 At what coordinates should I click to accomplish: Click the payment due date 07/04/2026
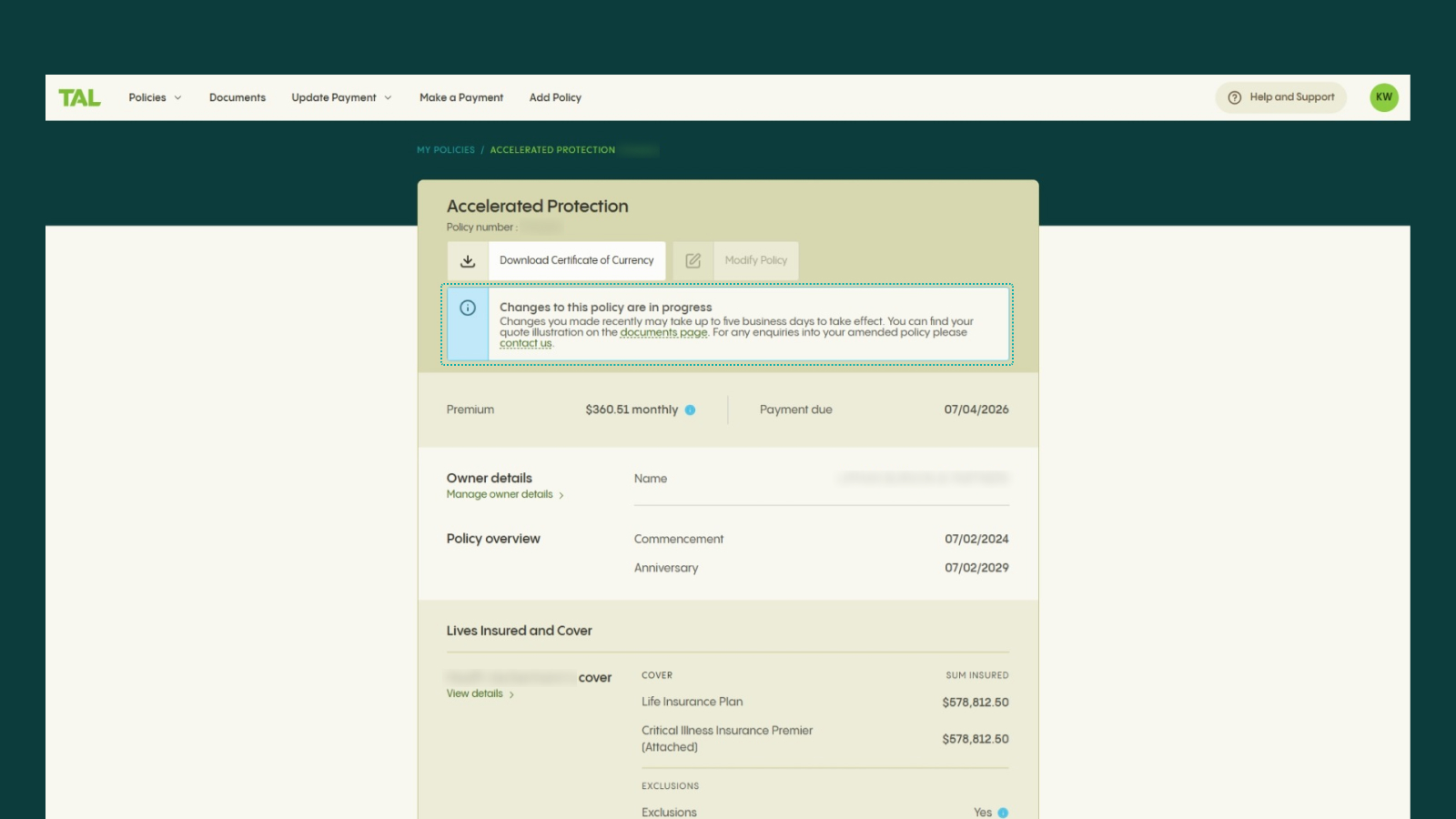pos(976,410)
